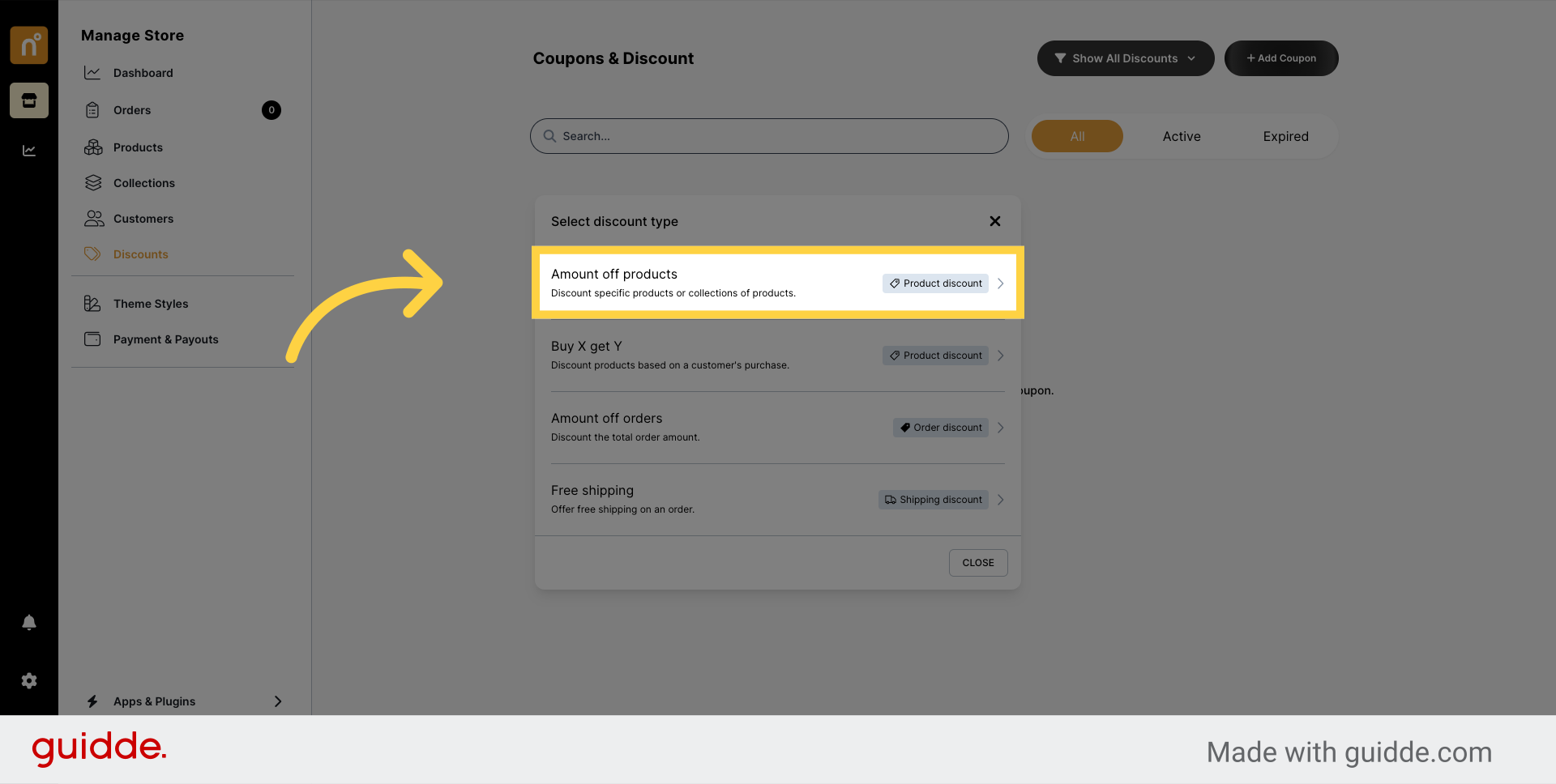Image resolution: width=1556 pixels, height=784 pixels.
Task: Click the Customers people icon
Action: tap(94, 219)
